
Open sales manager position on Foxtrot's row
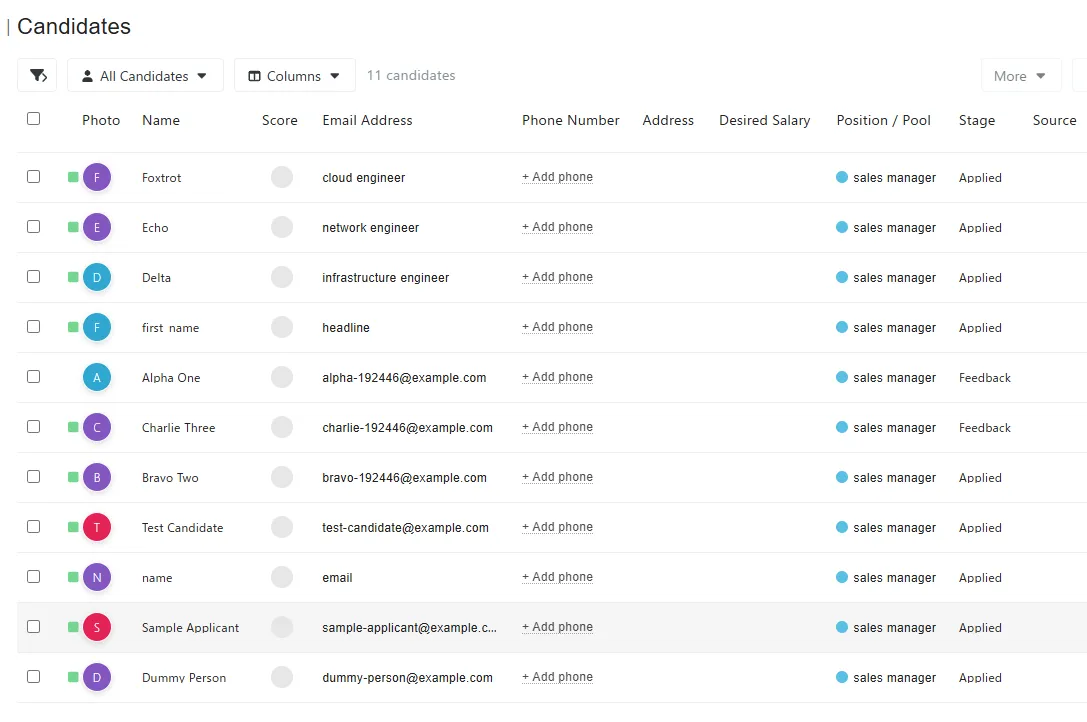click(x=894, y=178)
